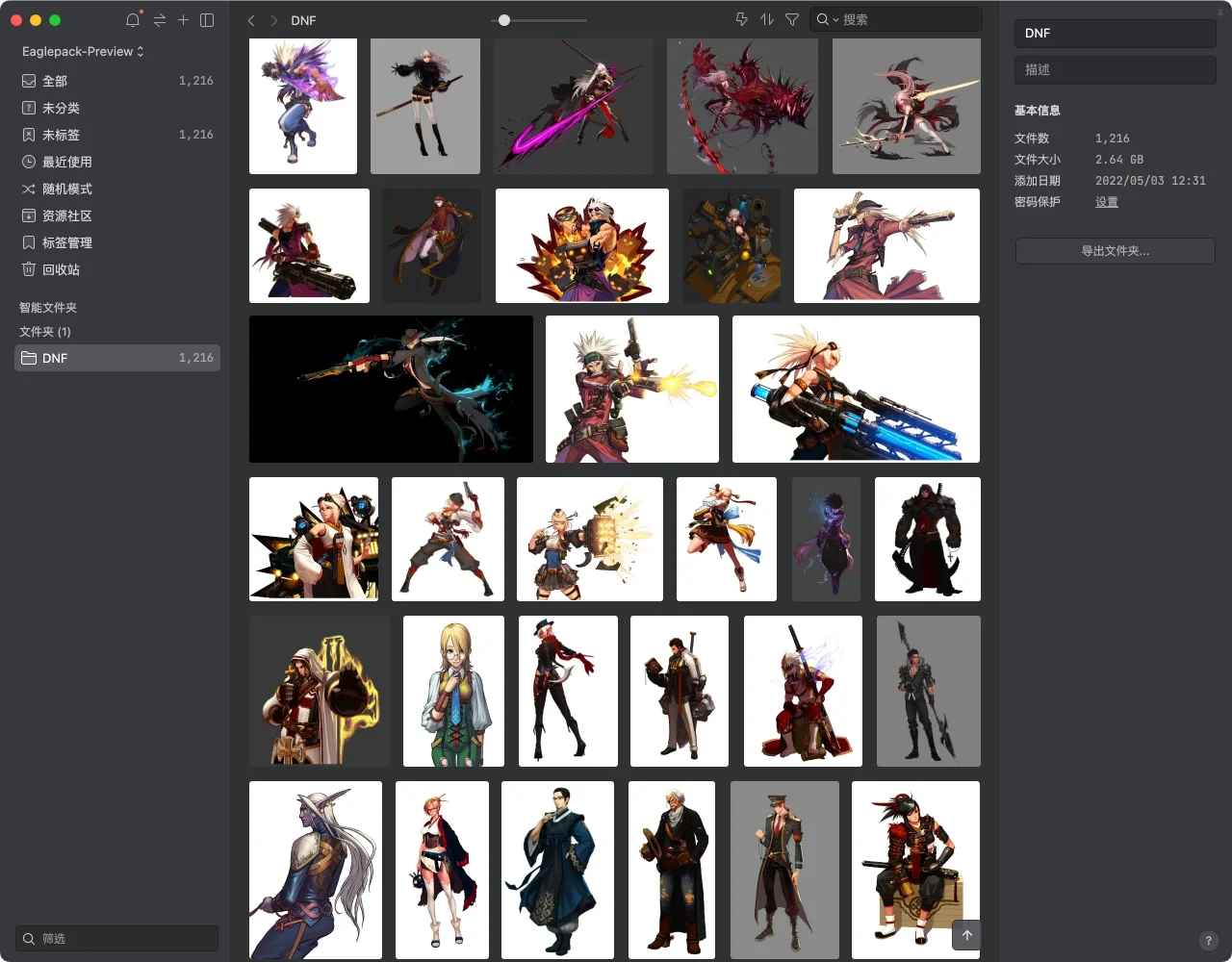Image resolution: width=1232 pixels, height=962 pixels.
Task: Click the scroll-to-top arrow button
Action: [967, 935]
